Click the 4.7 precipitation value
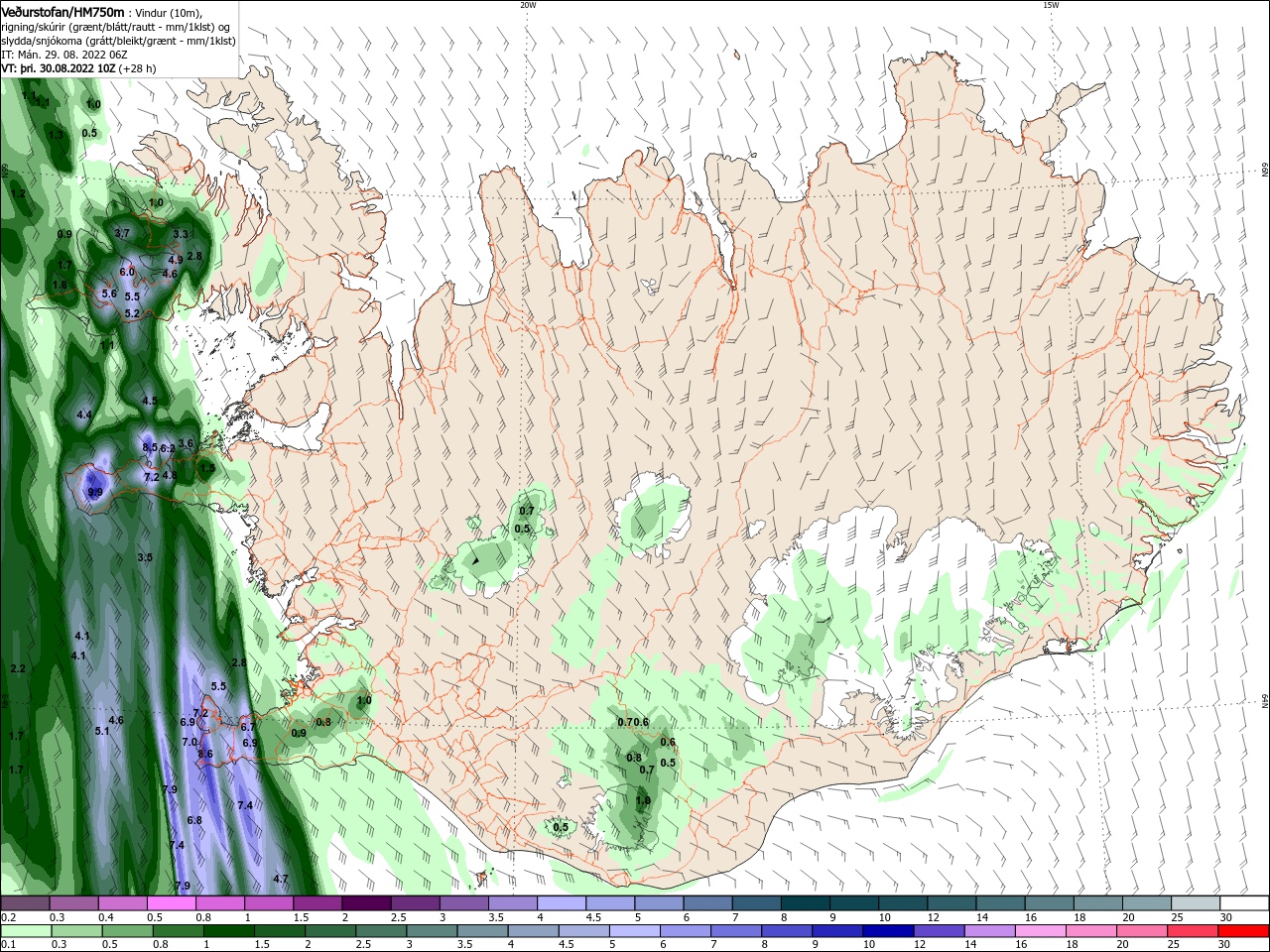Viewport: 1270px width, 952px height. 281,879
